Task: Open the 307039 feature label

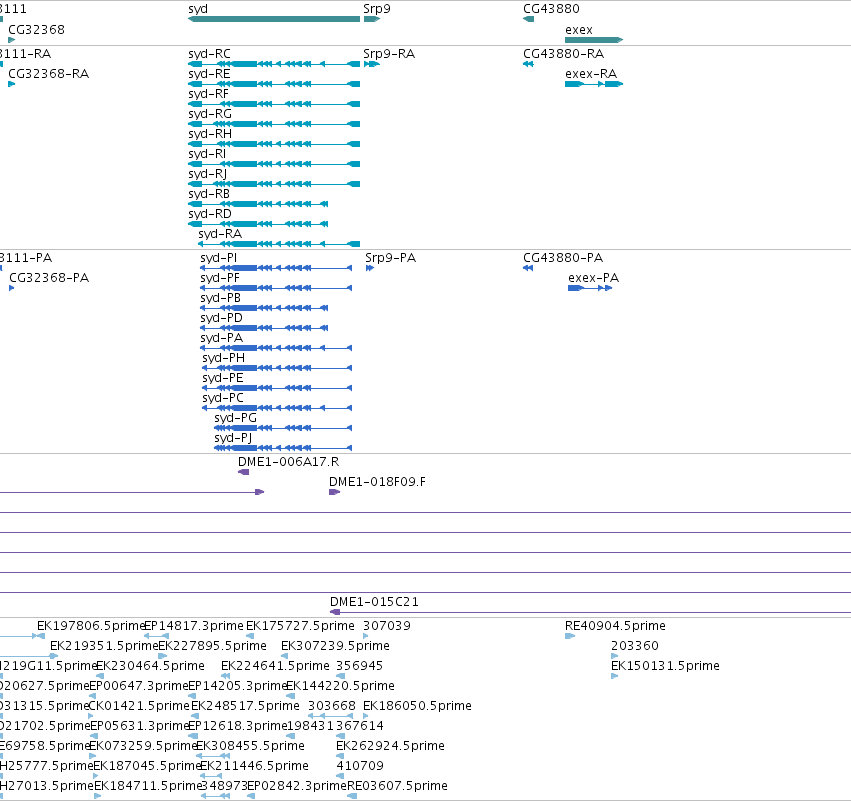Action: tap(387, 626)
